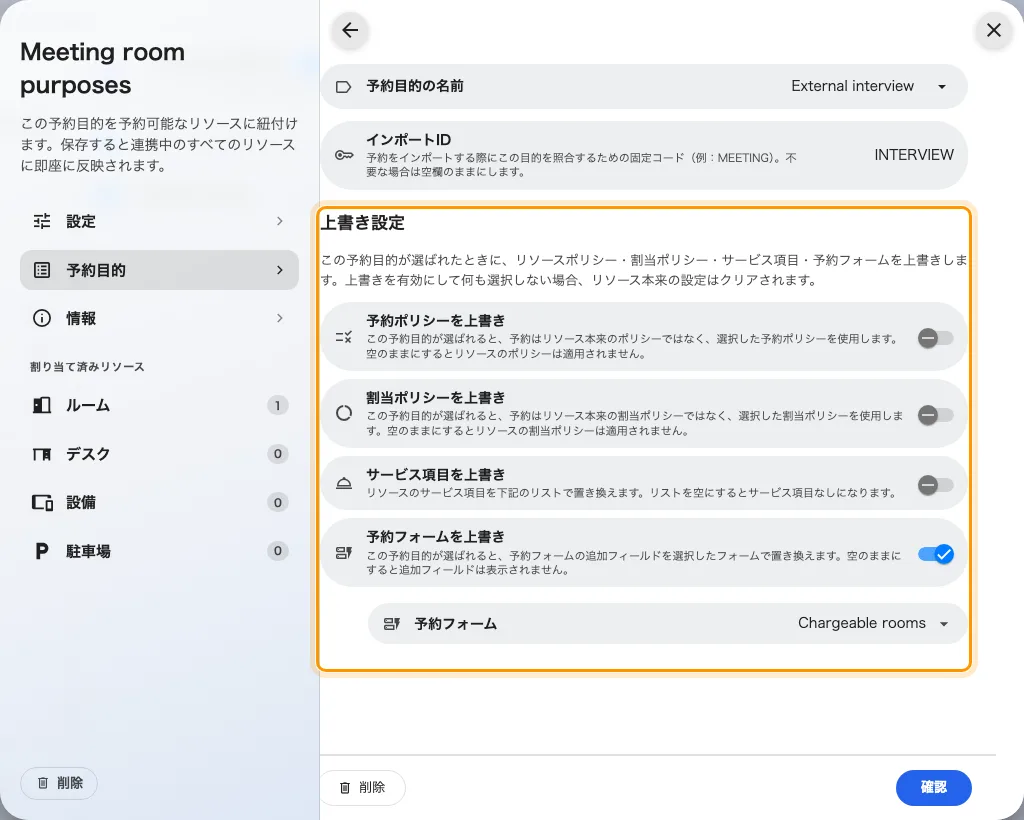Click the 削除 button in the left sidebar
This screenshot has height=820, width=1024.
(59, 783)
